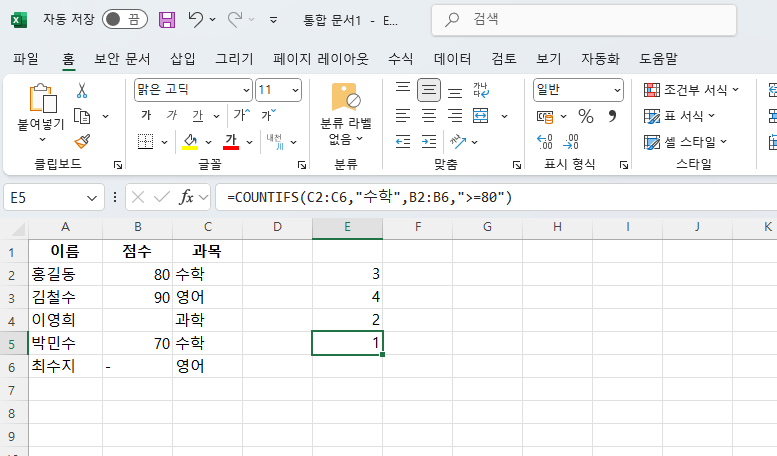Open the 자동화 tab
Image resolution: width=777 pixels, height=456 pixels.
600,59
